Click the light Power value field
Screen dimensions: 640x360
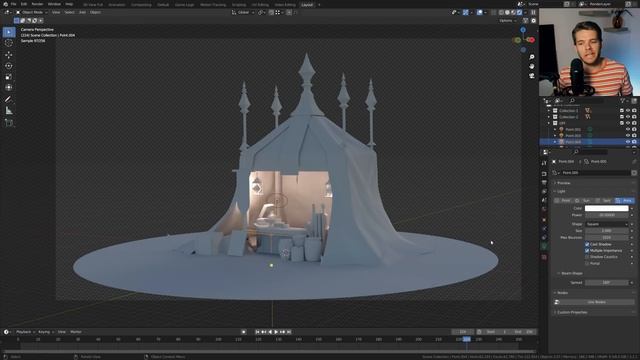(607, 215)
